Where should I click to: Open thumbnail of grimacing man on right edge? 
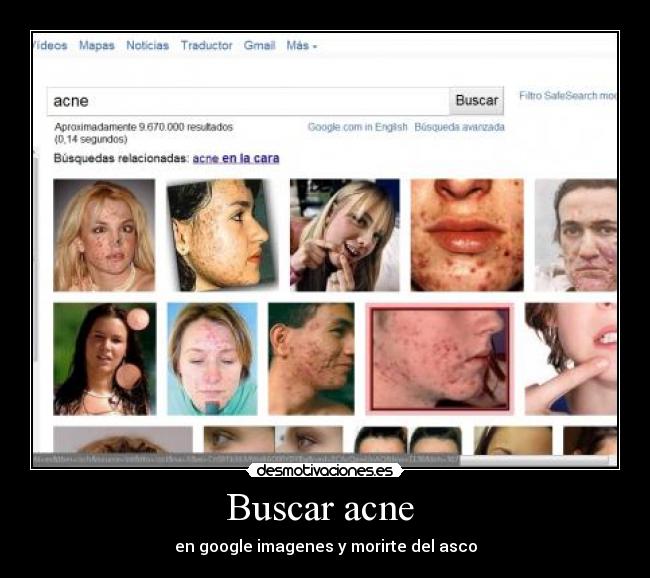(x=576, y=235)
